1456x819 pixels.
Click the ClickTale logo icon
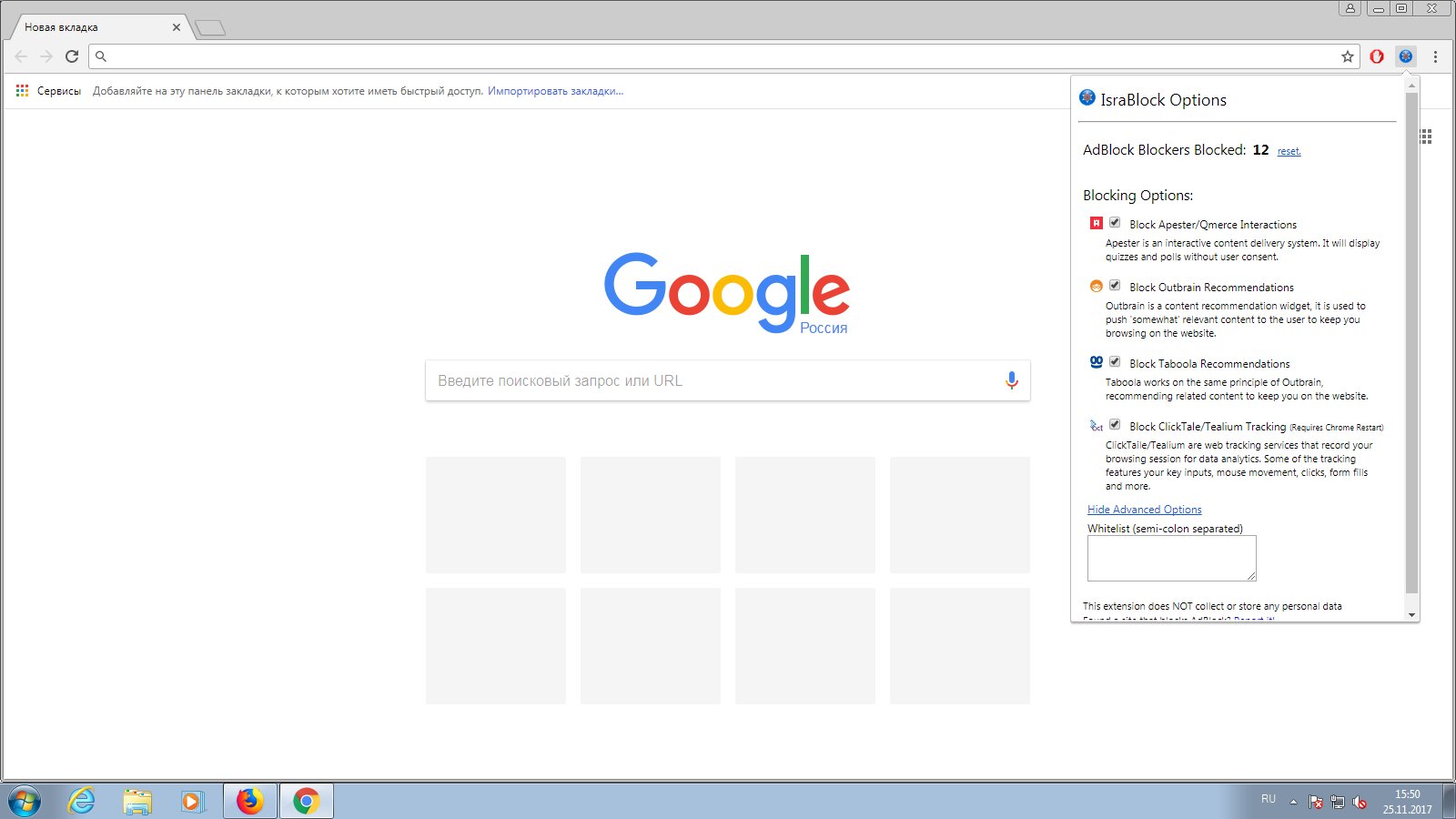click(x=1096, y=425)
